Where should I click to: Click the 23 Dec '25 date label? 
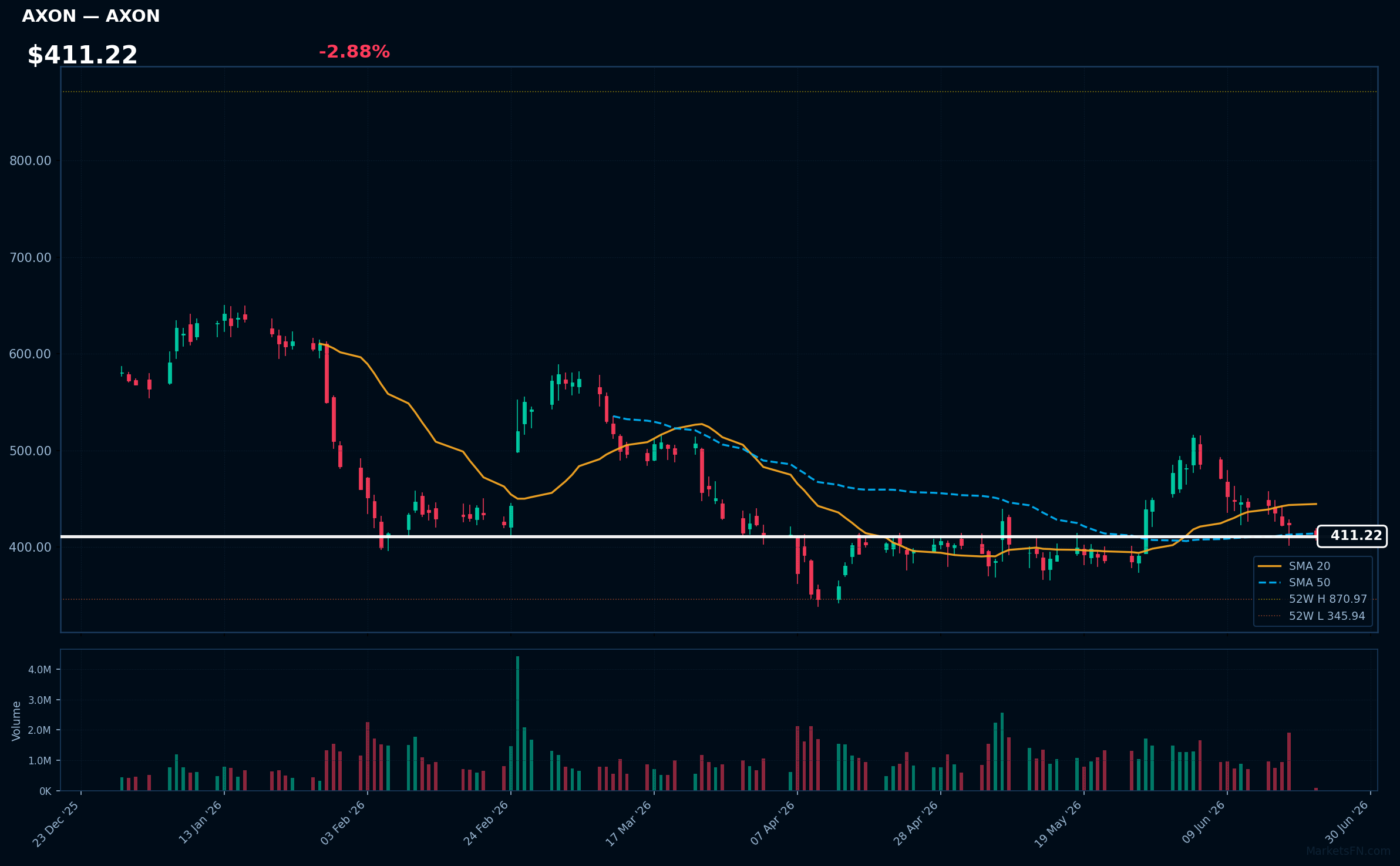pos(56,824)
